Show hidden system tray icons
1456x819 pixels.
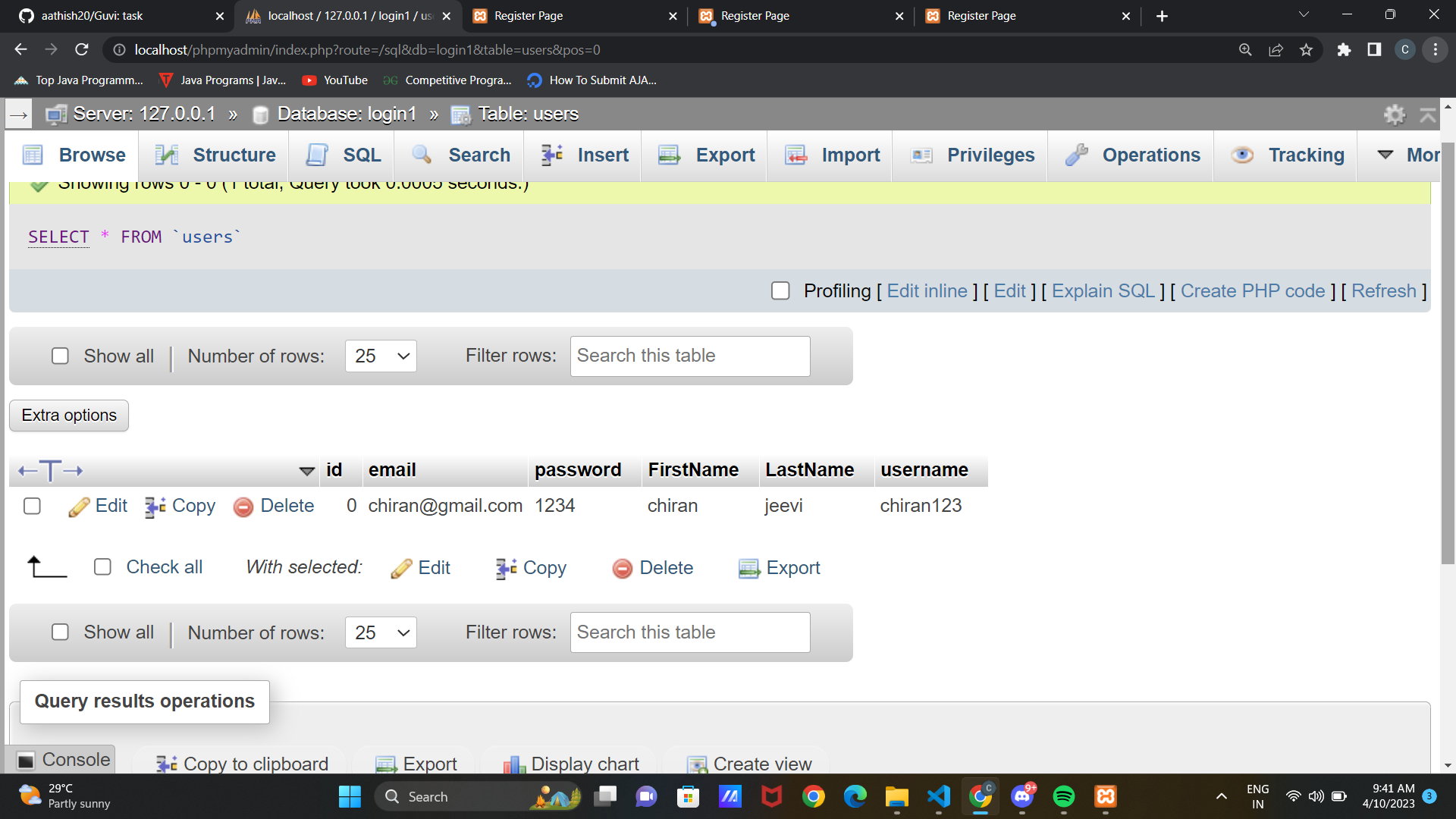[1221, 796]
